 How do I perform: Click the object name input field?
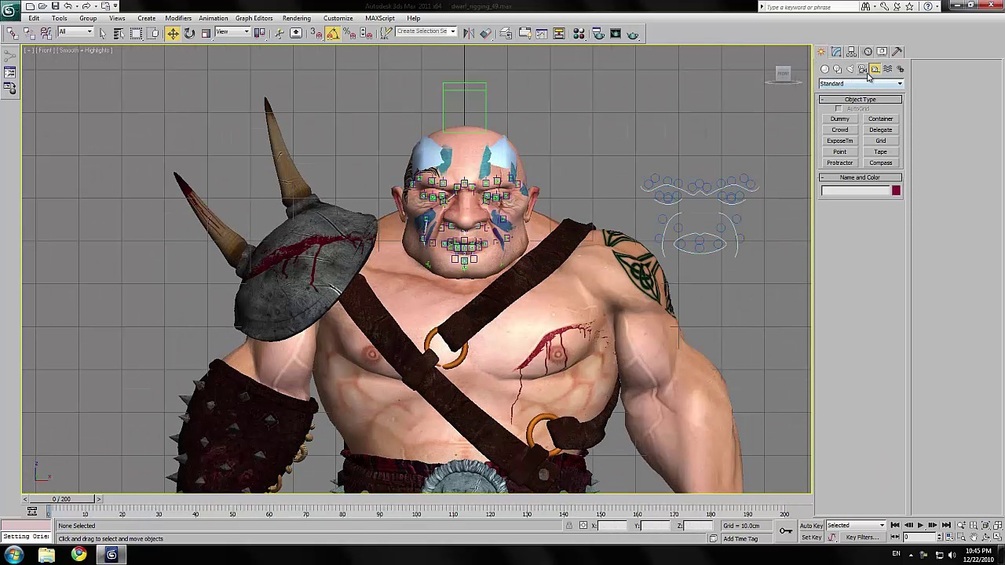(x=856, y=190)
